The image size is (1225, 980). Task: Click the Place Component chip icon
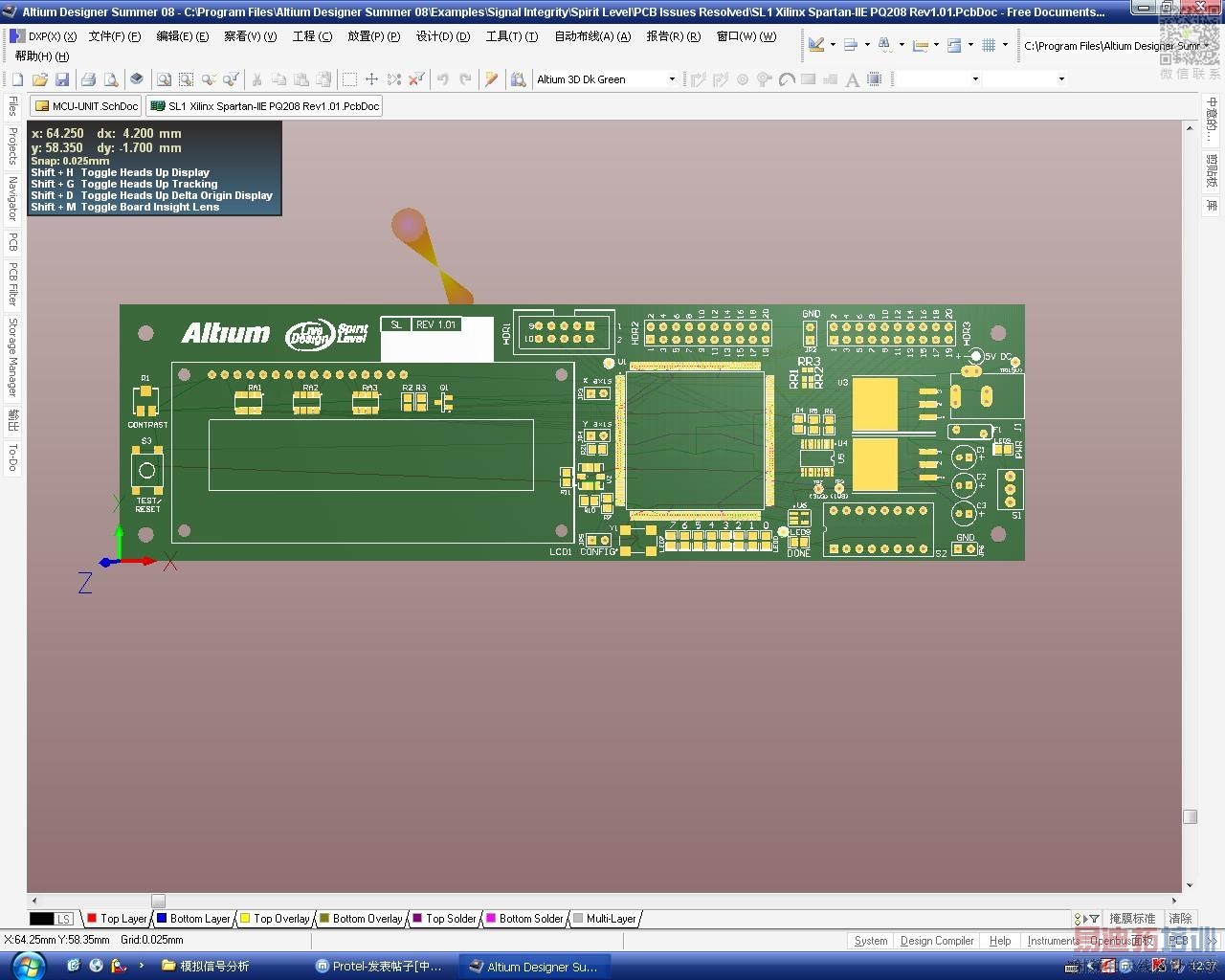875,79
